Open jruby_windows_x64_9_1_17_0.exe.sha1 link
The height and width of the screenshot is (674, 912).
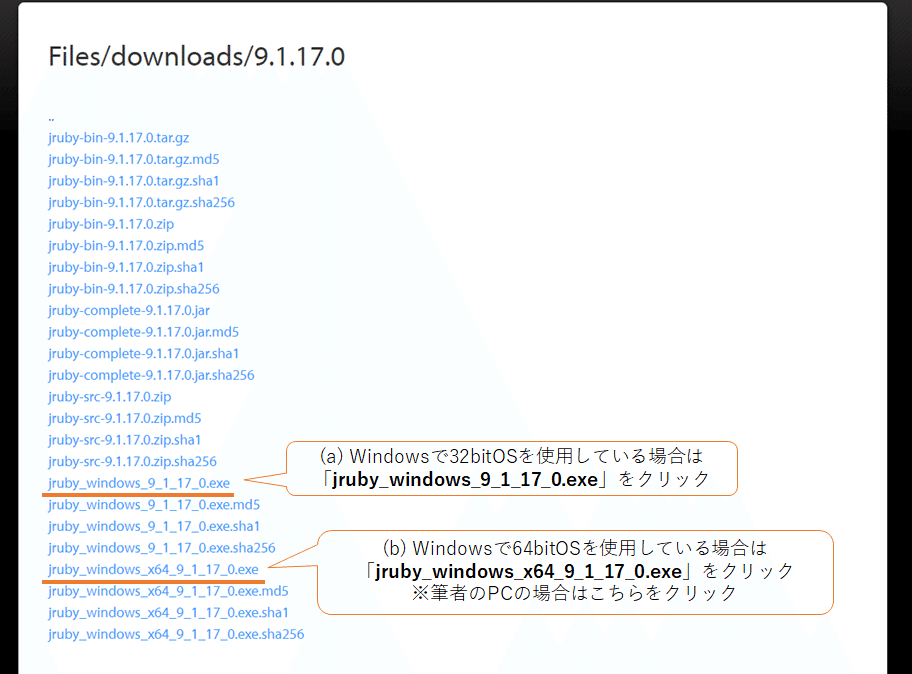pyautogui.click(x=169, y=612)
